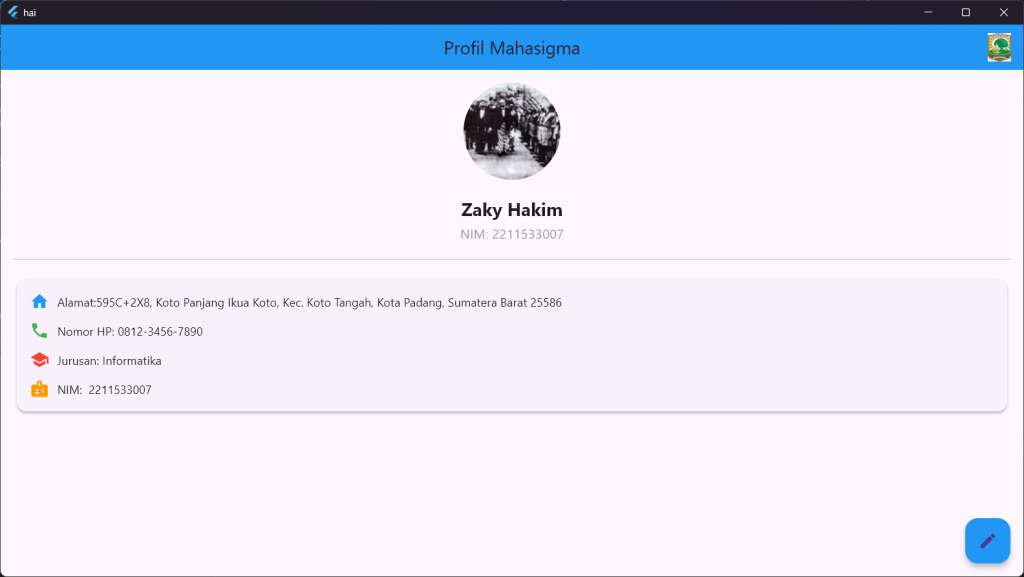Click the Flutter logo in title bar

point(13,12)
